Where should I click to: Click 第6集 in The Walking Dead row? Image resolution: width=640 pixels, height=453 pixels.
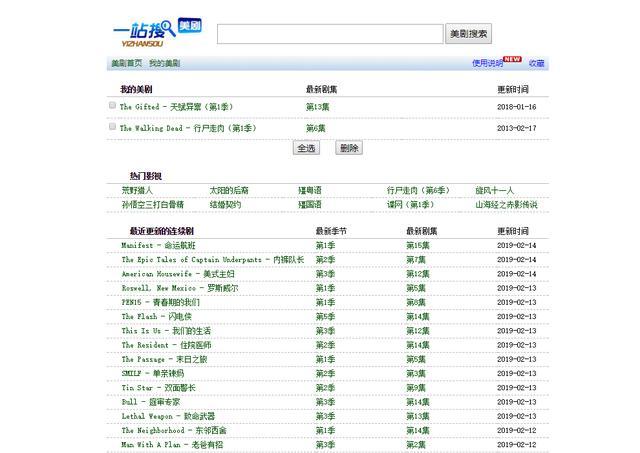[x=316, y=128]
